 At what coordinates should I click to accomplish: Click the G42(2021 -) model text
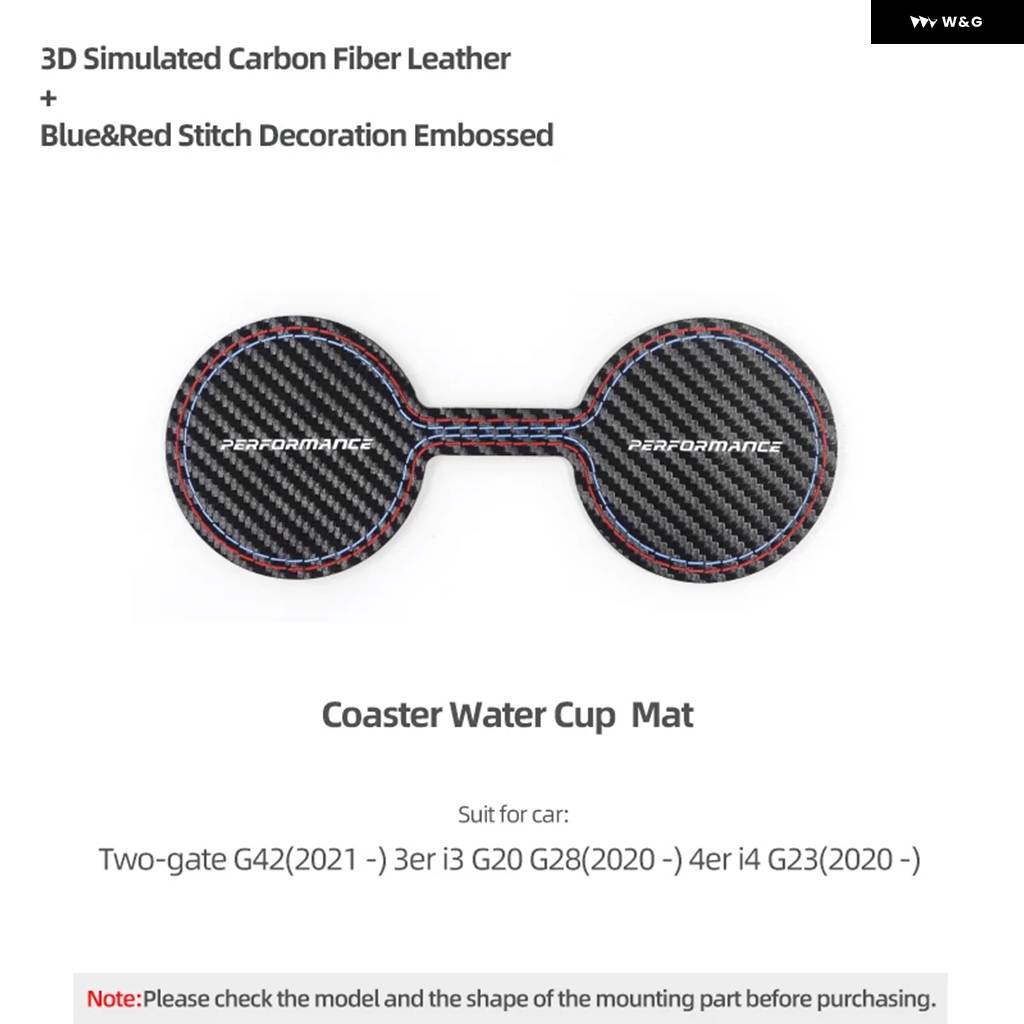310,859
